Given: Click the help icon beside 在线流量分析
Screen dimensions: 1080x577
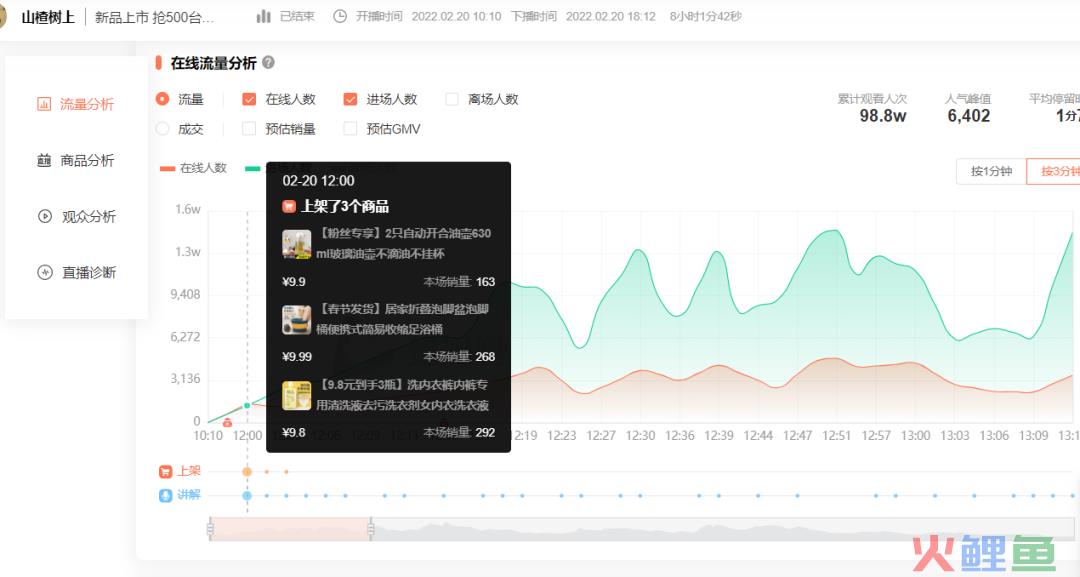Looking at the screenshot, I should [x=269, y=63].
